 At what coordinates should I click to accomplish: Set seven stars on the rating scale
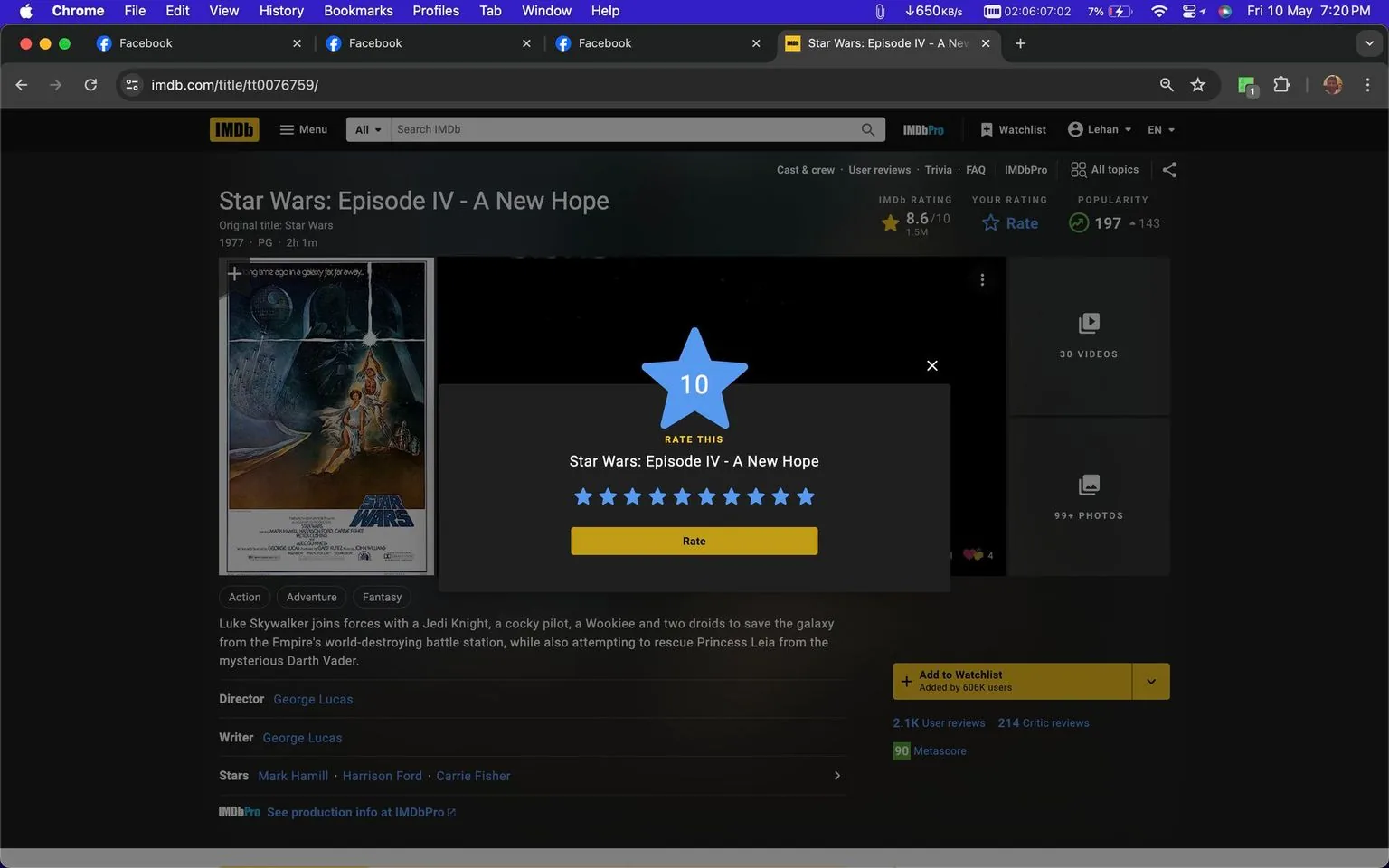[x=731, y=495]
